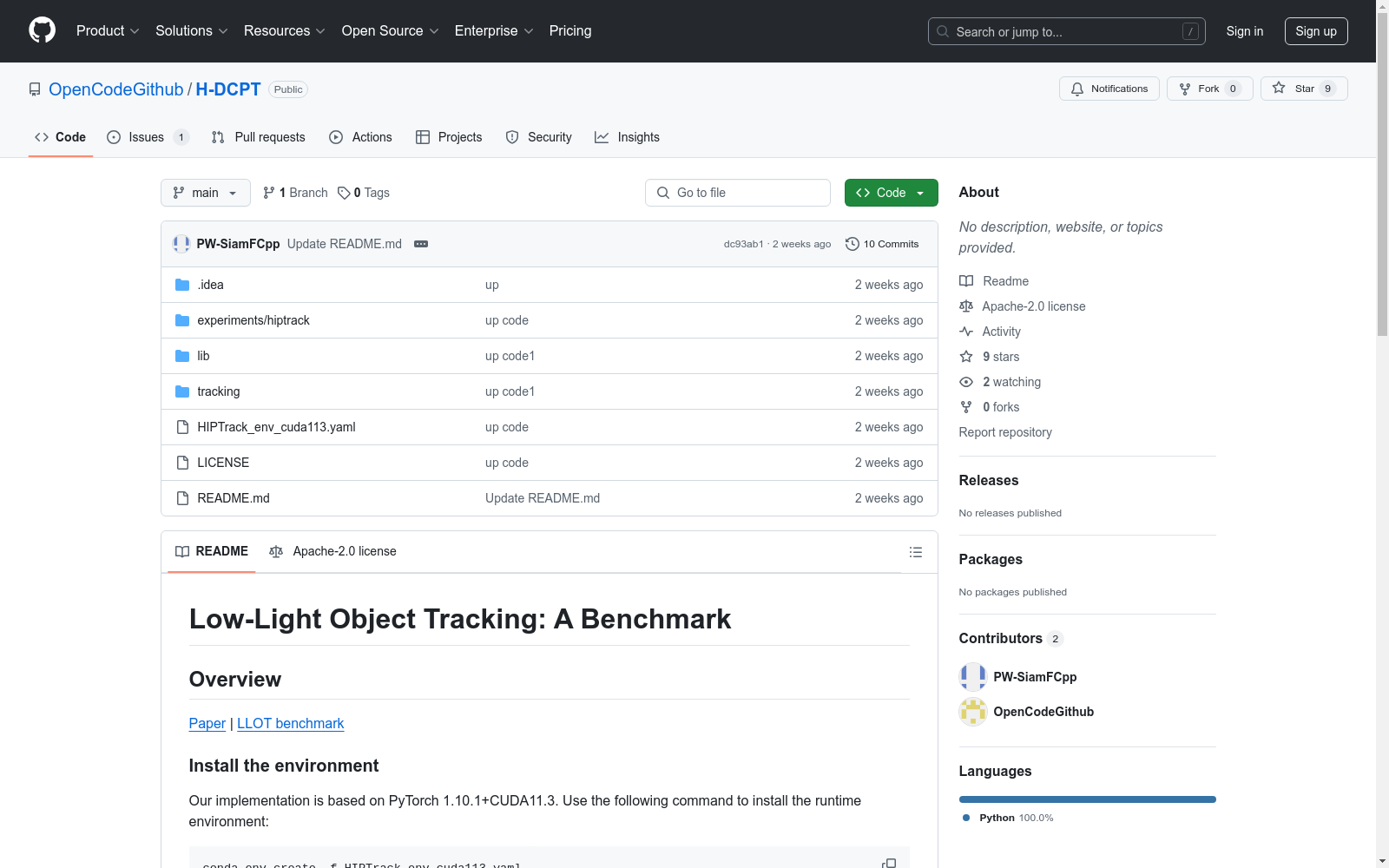
Task: Click the repository book icon beside OpenCodeGithub
Action: tap(35, 89)
